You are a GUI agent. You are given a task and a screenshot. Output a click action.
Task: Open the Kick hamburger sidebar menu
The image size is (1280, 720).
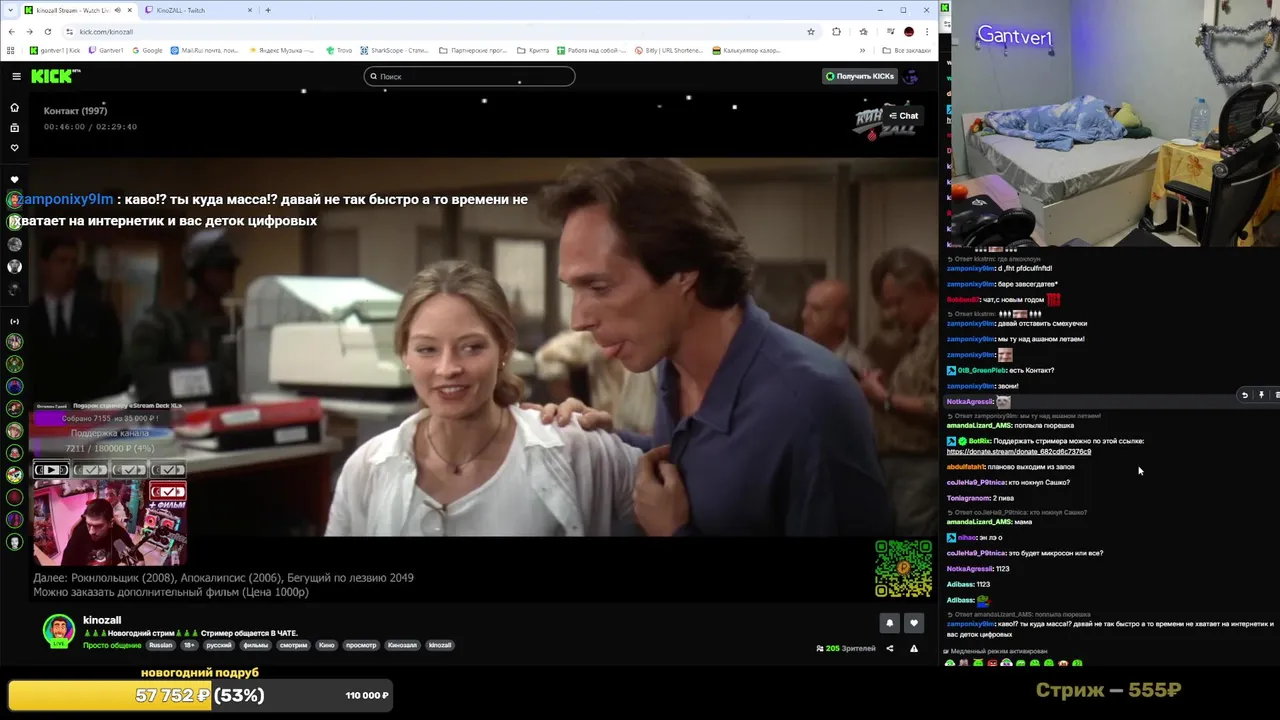(16, 76)
